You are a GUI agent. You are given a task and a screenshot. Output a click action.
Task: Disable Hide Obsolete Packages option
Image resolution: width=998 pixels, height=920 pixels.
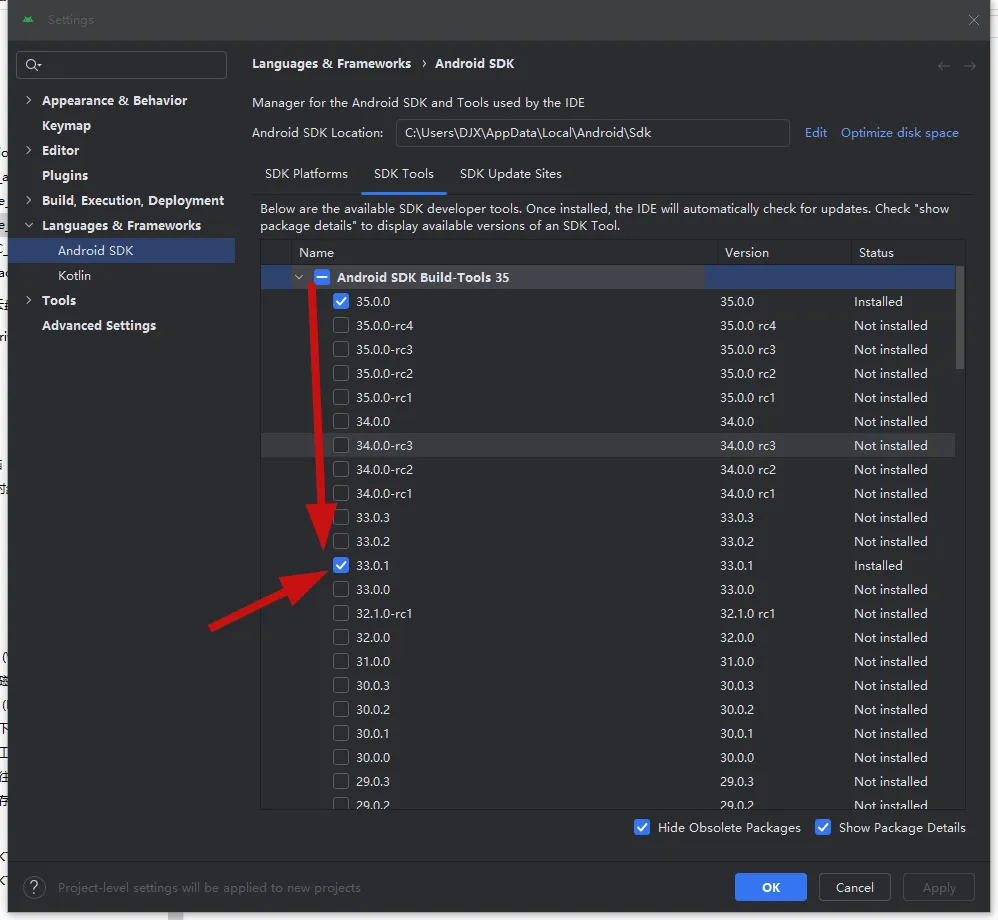point(642,827)
